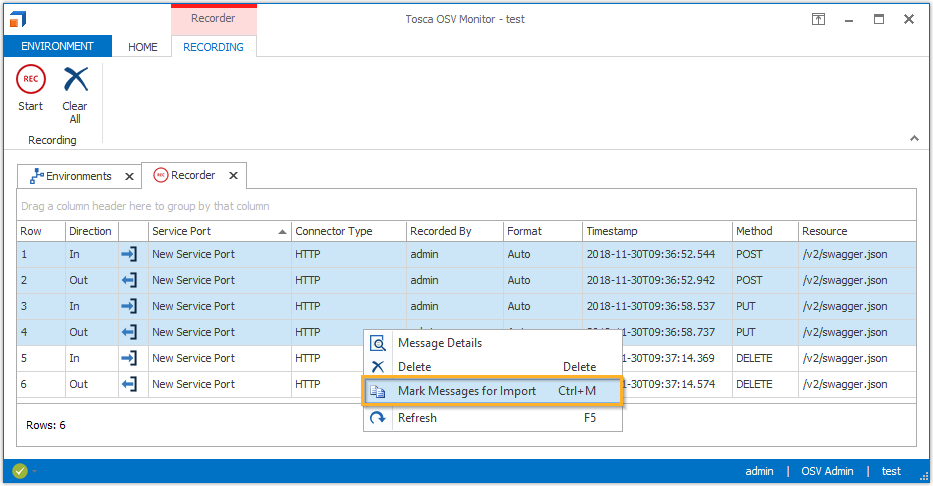This screenshot has height=486, width=933.
Task: Close the Recorder document tab
Action: 233,176
